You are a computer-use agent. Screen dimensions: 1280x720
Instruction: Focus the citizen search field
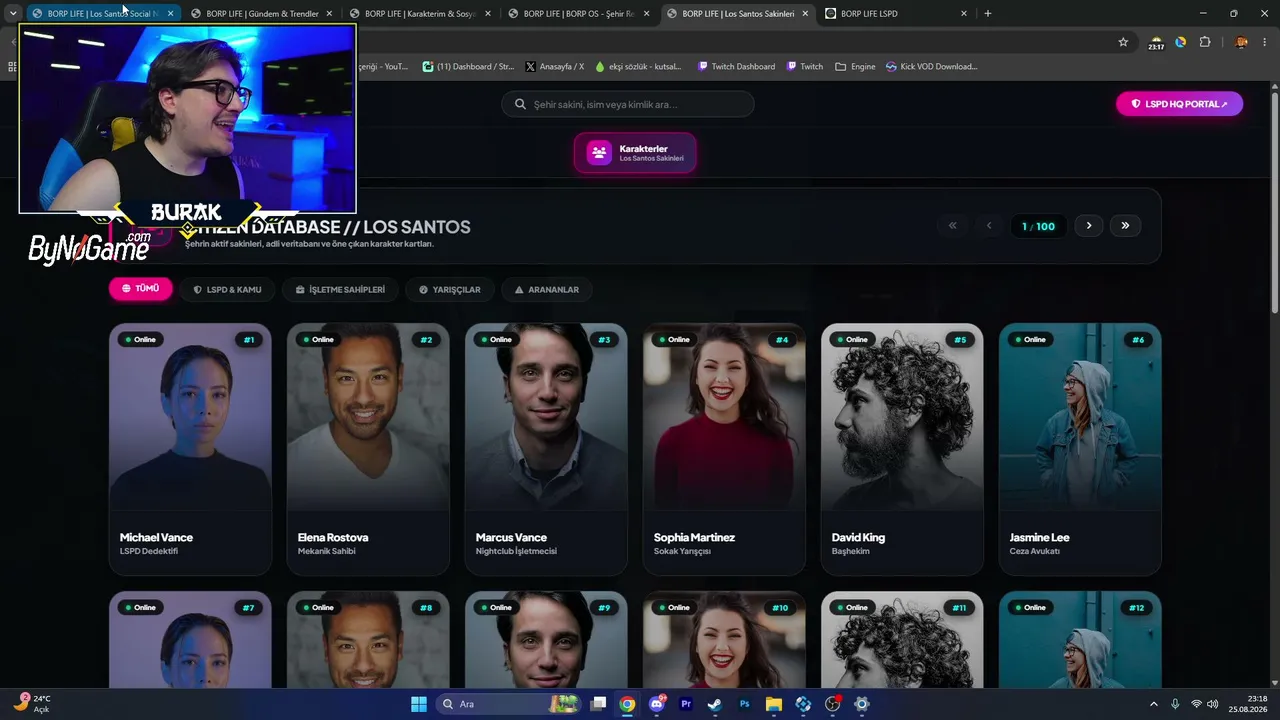628,104
